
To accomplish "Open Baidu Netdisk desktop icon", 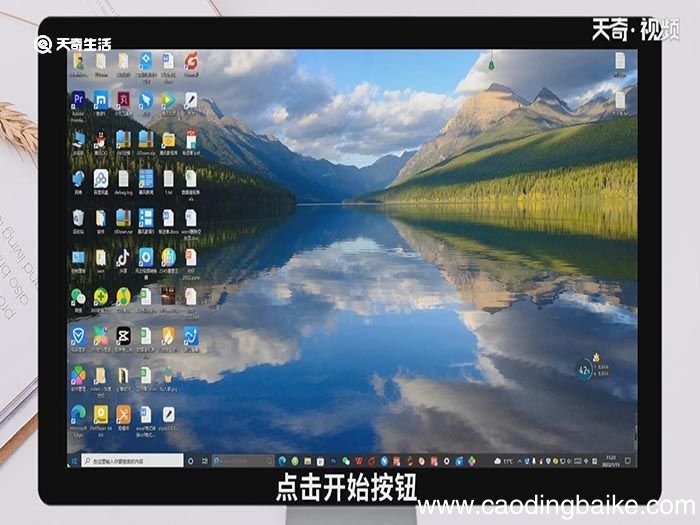I will [101, 179].
